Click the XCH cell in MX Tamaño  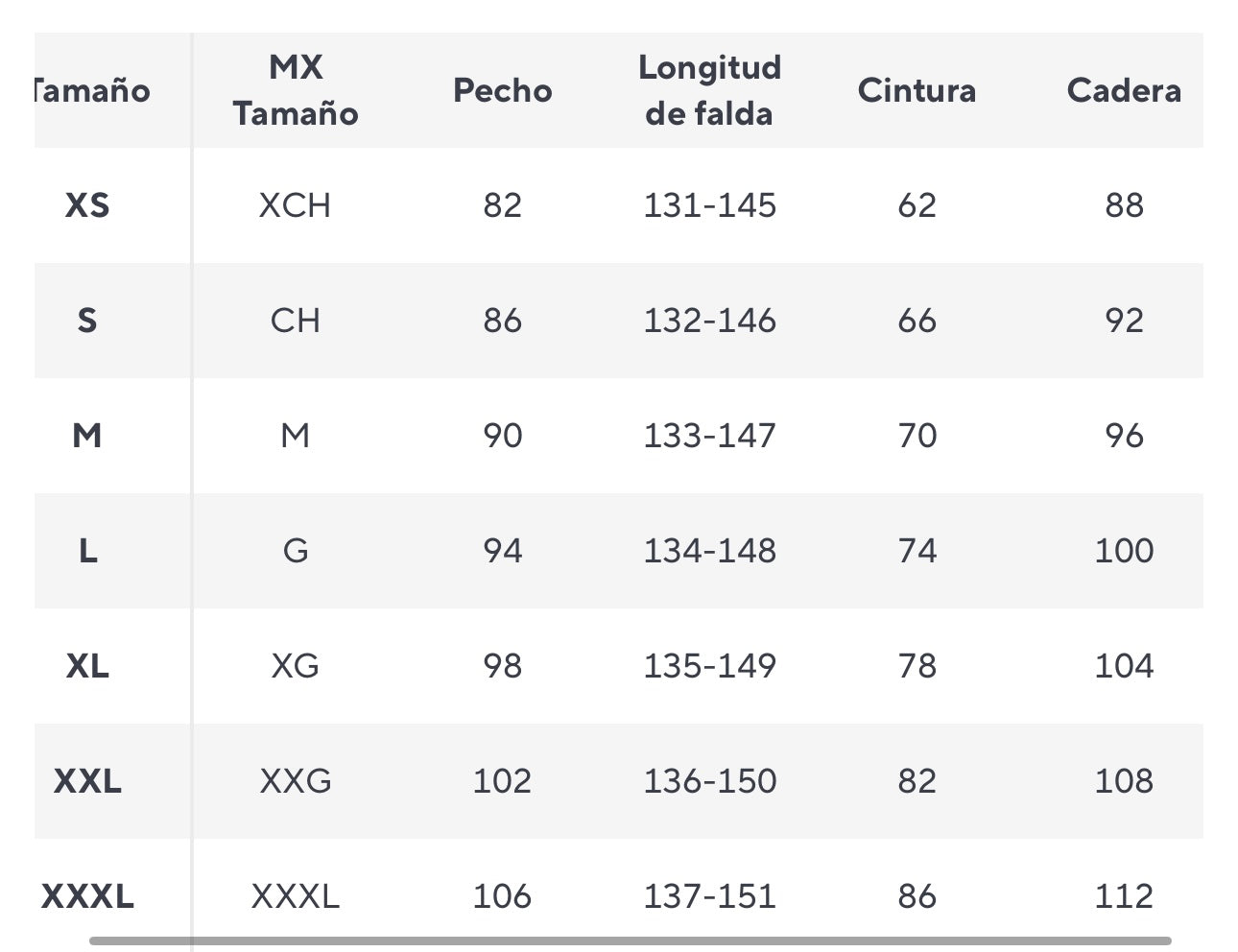pyautogui.click(x=295, y=205)
